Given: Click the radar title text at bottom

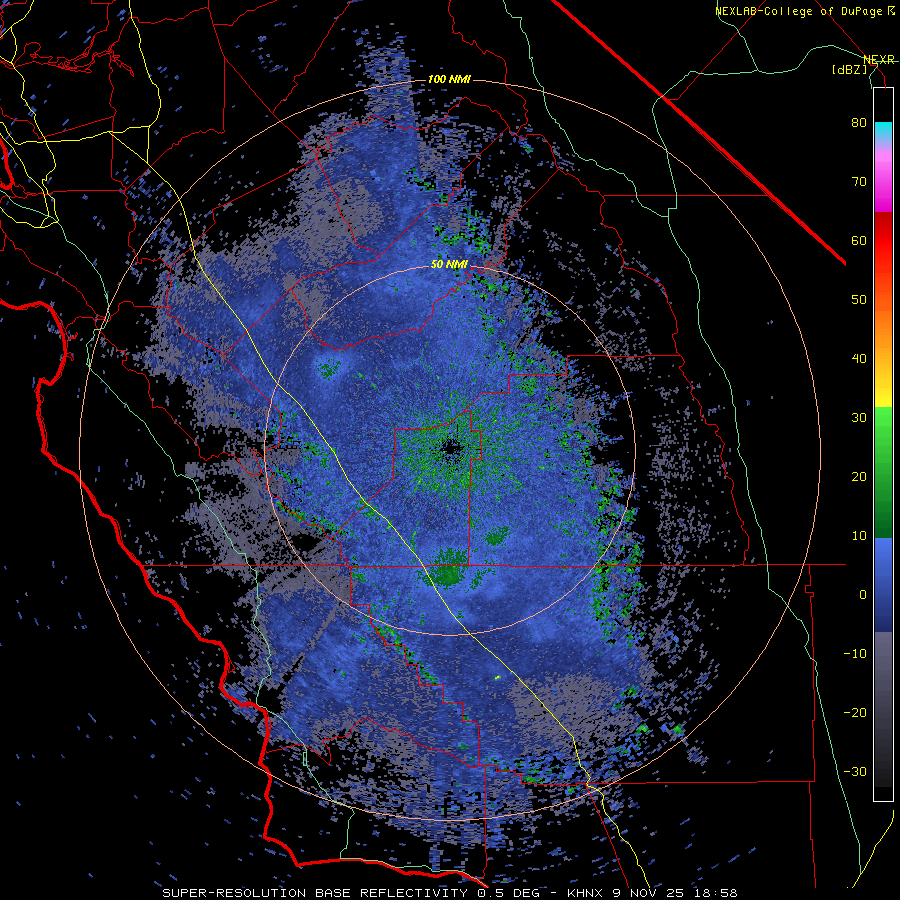Looking at the screenshot, I should [x=449, y=893].
